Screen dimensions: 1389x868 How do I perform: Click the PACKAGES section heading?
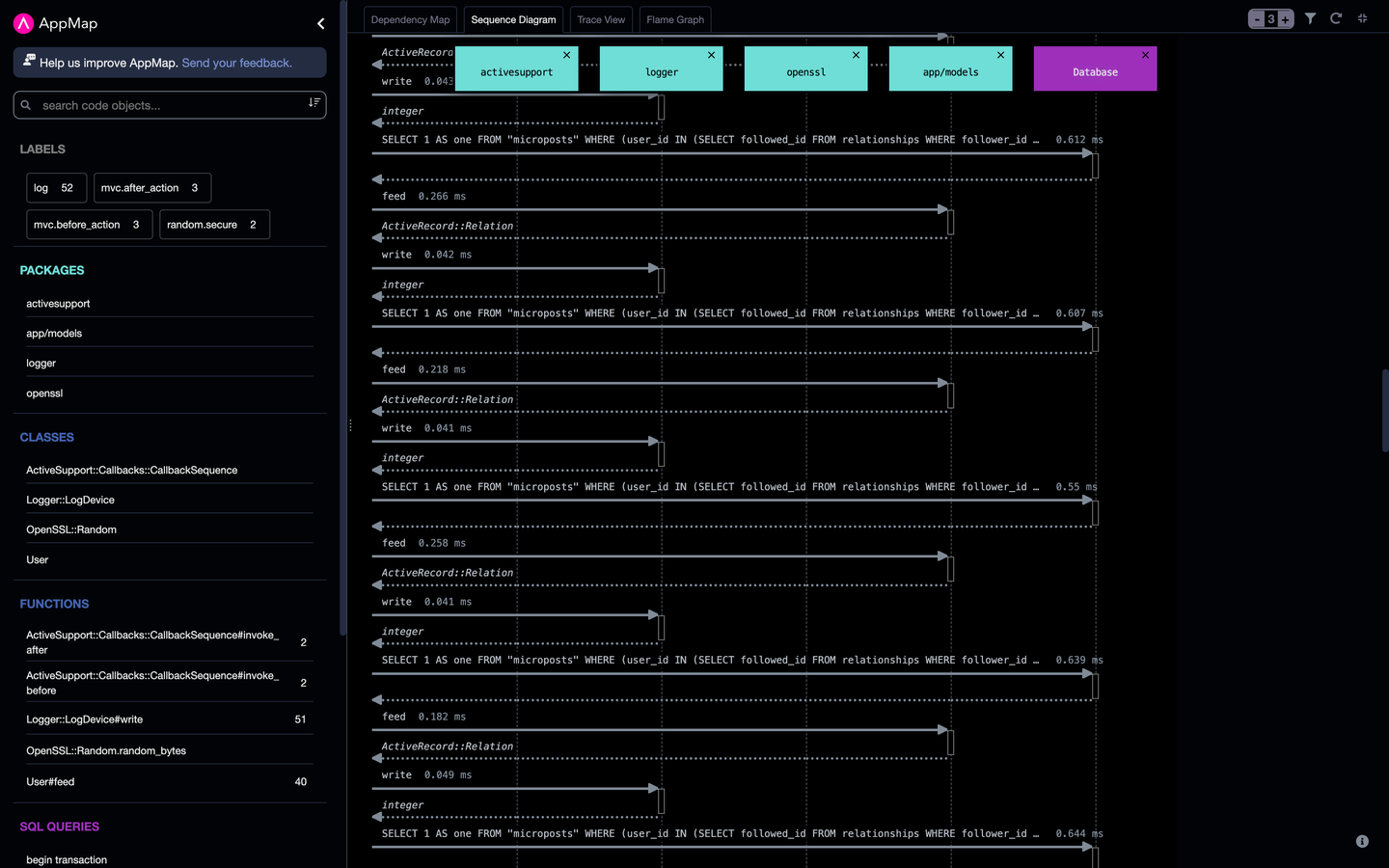(x=52, y=270)
